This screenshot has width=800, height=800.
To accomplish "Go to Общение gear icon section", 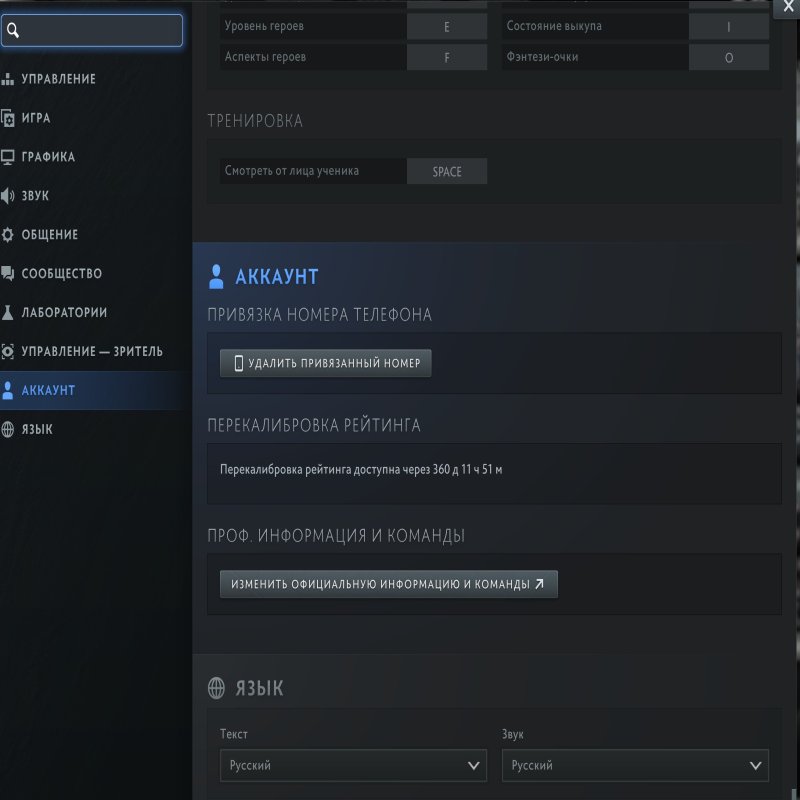I will click(9, 235).
